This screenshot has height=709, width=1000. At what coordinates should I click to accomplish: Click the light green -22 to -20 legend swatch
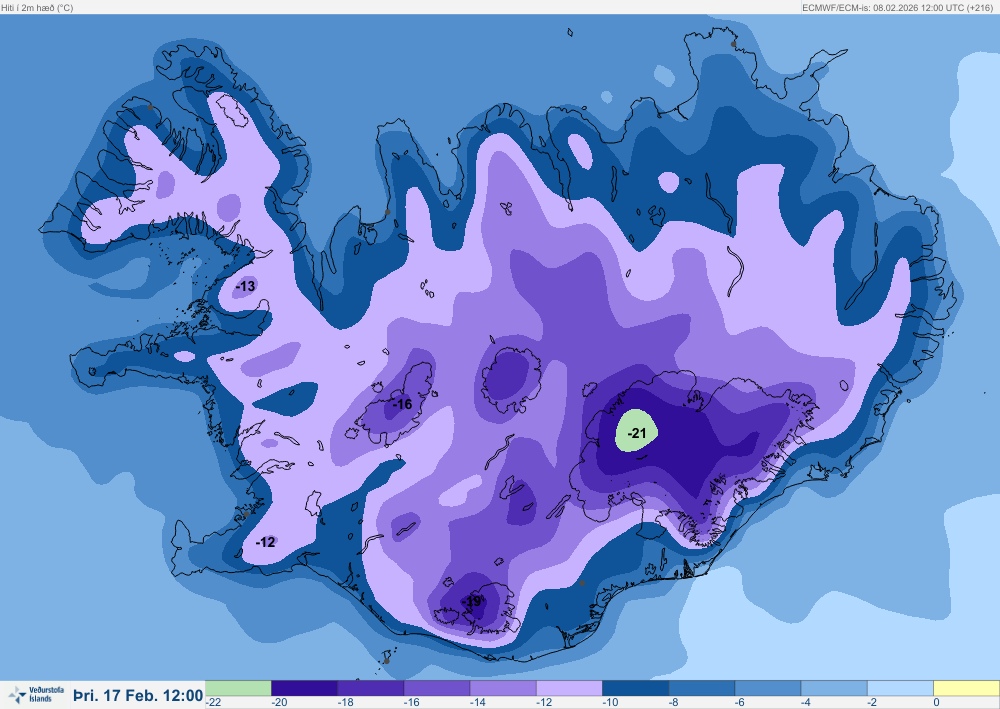point(238,688)
